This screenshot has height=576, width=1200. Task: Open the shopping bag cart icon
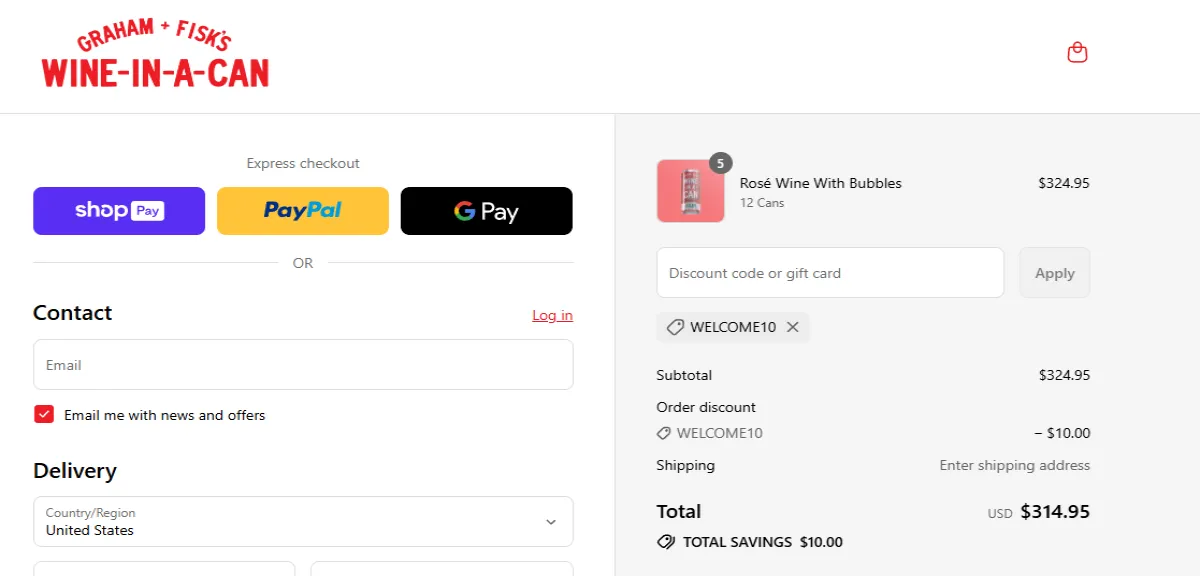coord(1077,51)
